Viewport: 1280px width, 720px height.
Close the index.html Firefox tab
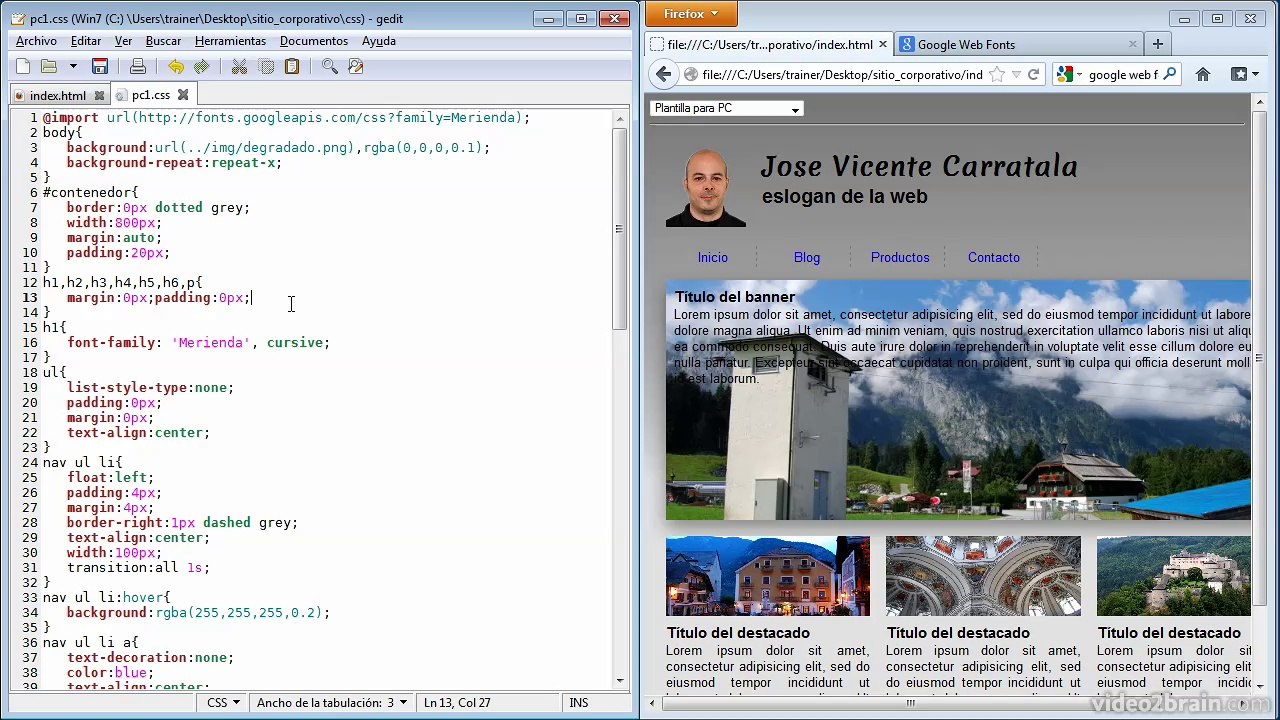(883, 45)
